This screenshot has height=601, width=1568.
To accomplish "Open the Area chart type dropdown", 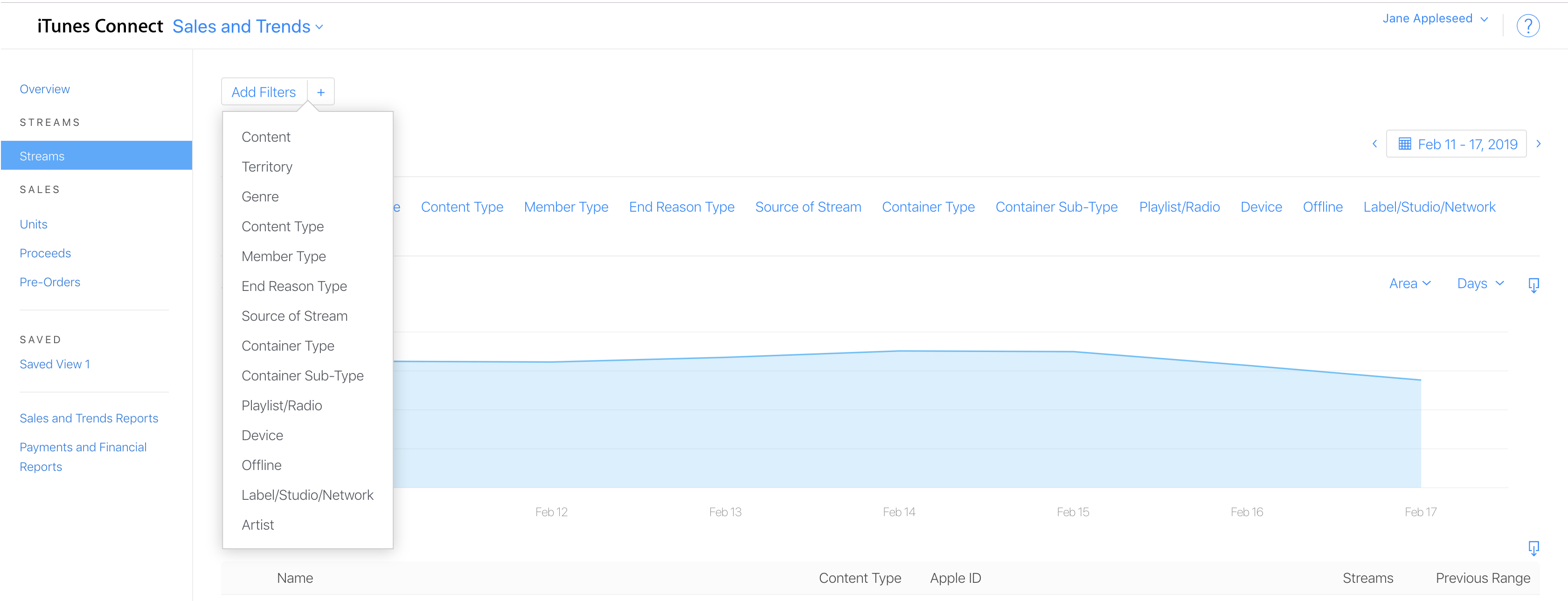I will (x=1409, y=283).
